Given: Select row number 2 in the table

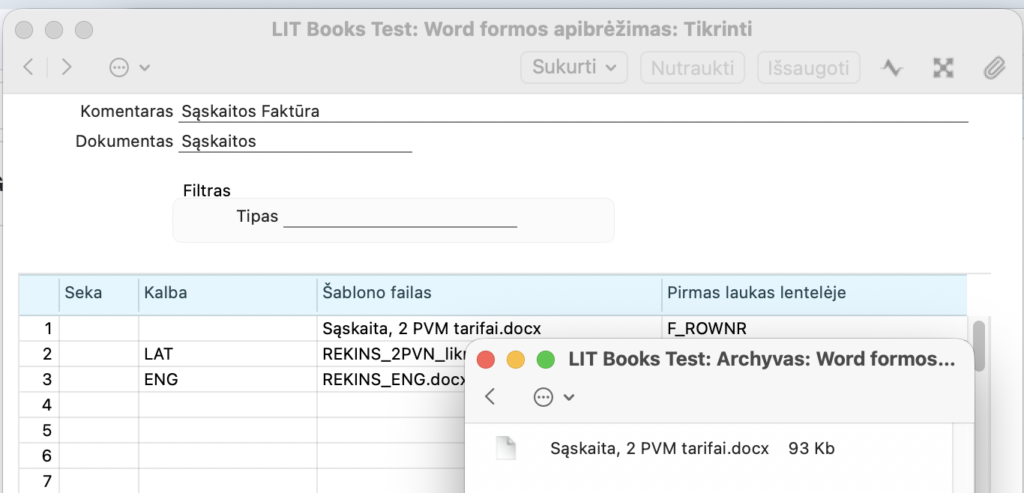Looking at the screenshot, I should point(39,355).
